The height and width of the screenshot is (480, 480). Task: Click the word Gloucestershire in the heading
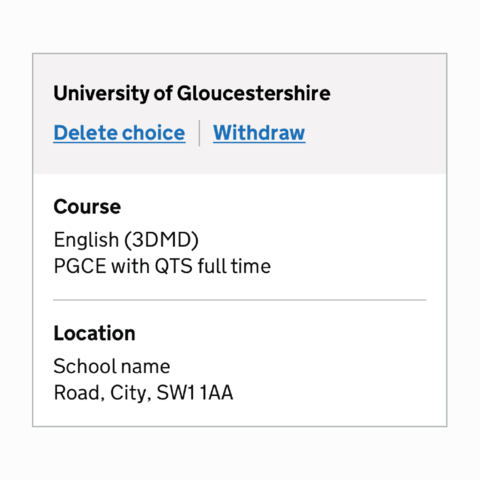click(x=254, y=94)
